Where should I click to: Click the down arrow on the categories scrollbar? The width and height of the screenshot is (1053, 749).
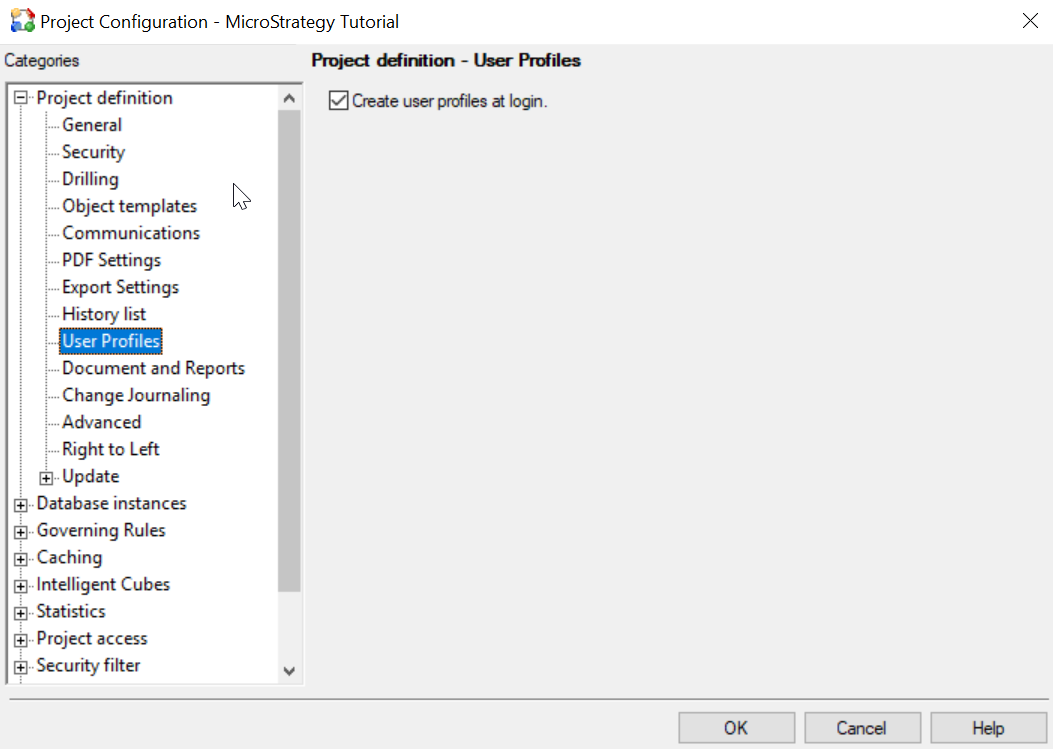(289, 671)
